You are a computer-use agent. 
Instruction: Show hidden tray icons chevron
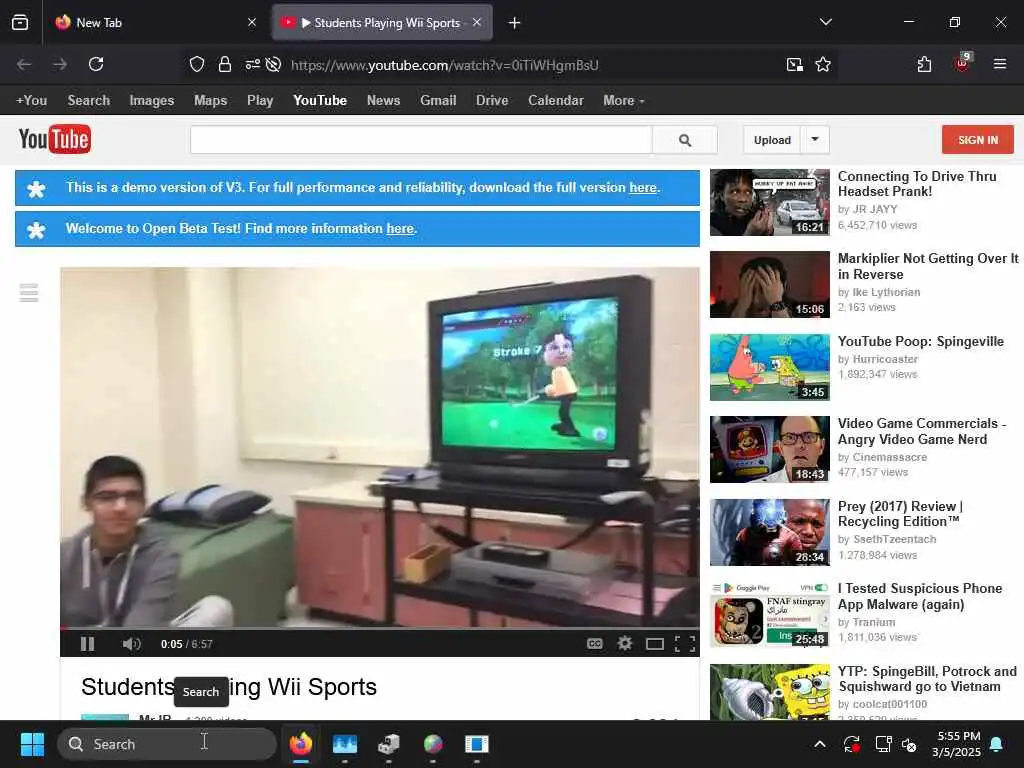click(820, 744)
